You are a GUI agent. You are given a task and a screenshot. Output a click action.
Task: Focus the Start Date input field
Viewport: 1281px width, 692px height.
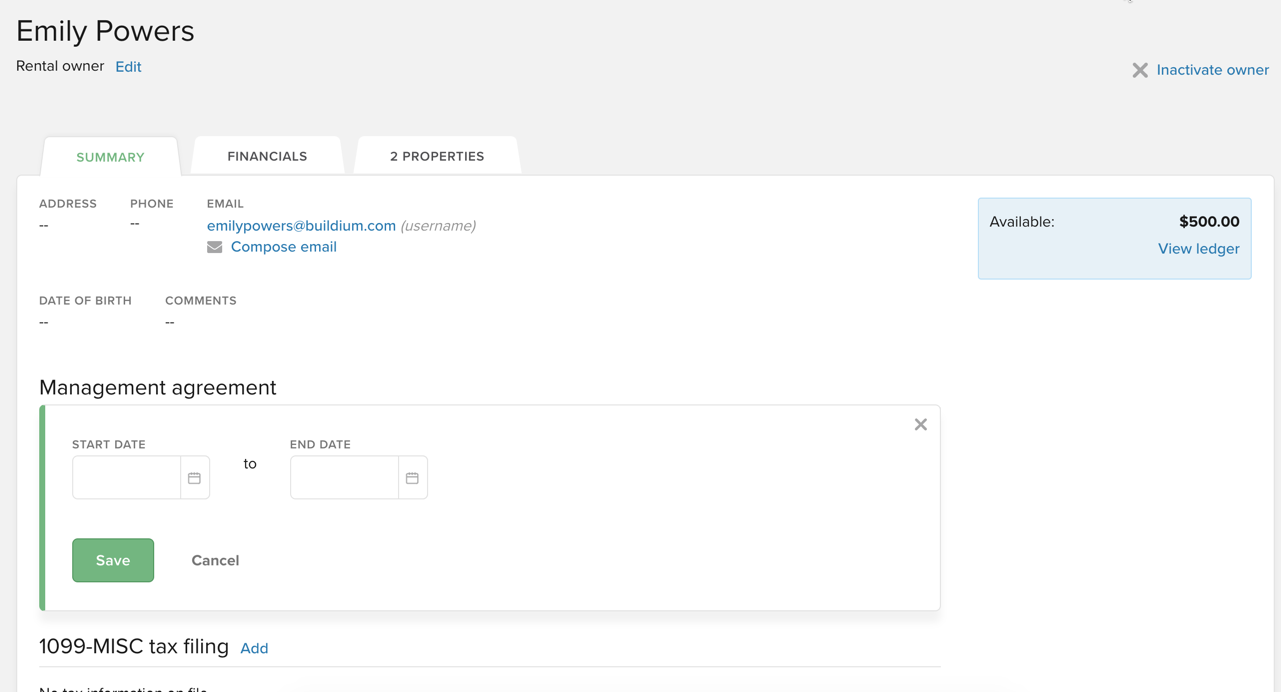(x=127, y=478)
